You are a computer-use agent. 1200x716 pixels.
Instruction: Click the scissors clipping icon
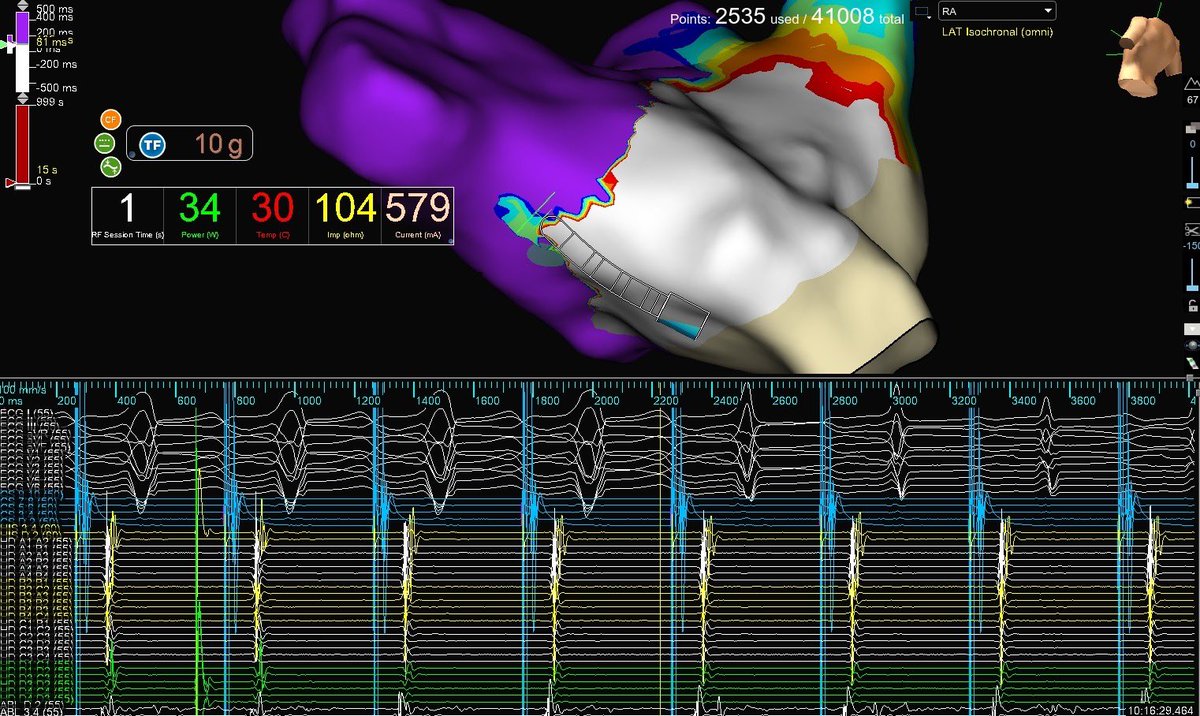[x=1191, y=229]
